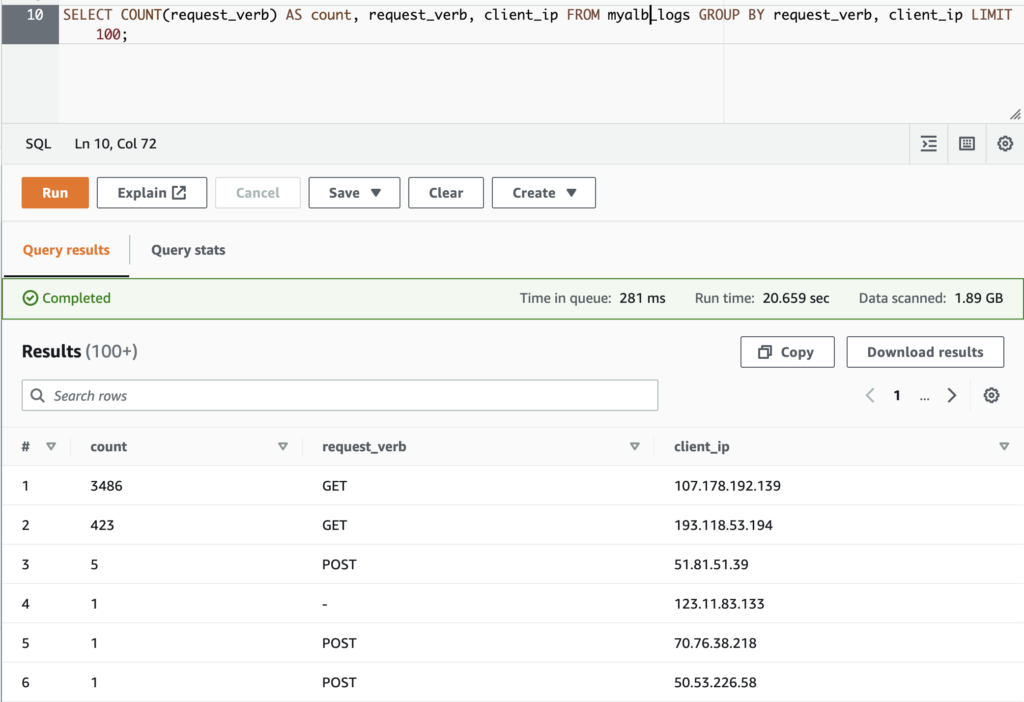This screenshot has width=1024, height=702.
Task: Download the query results
Action: pyautogui.click(x=925, y=351)
